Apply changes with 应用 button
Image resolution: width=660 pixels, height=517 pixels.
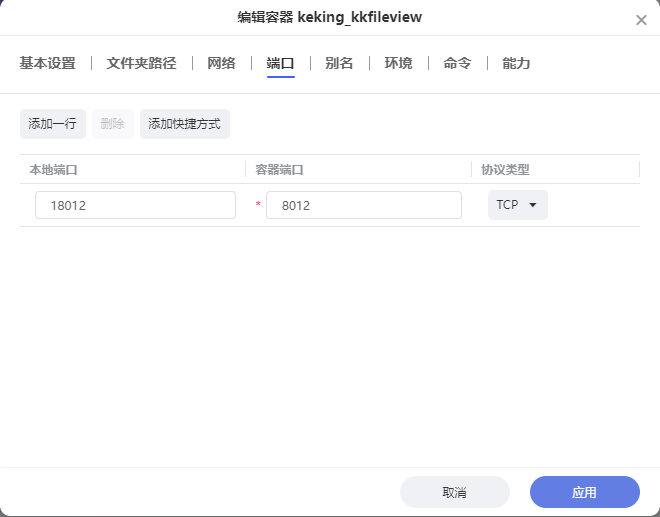[585, 492]
